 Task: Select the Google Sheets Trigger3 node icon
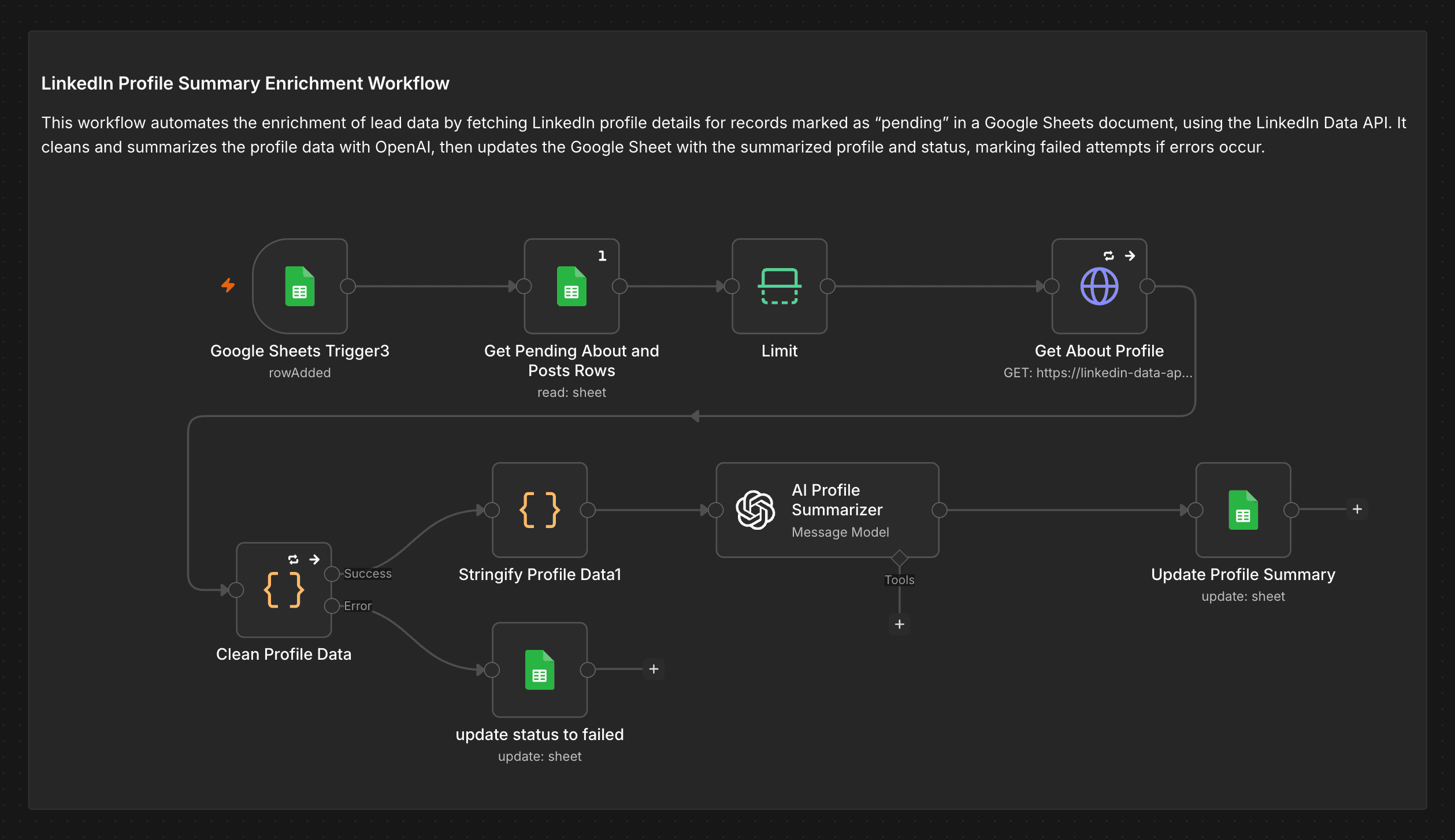click(300, 286)
